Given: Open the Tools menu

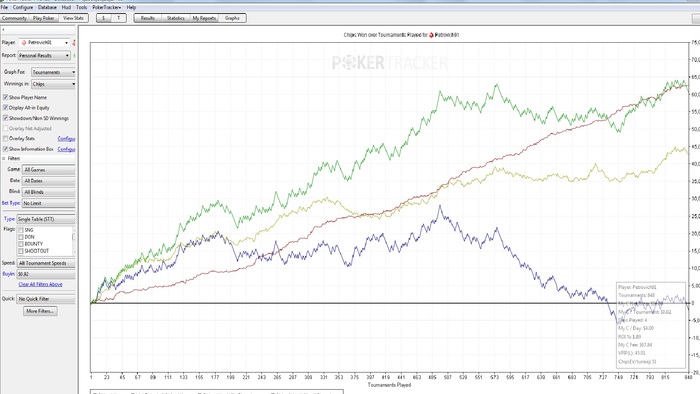Looking at the screenshot, I should click(x=81, y=8).
